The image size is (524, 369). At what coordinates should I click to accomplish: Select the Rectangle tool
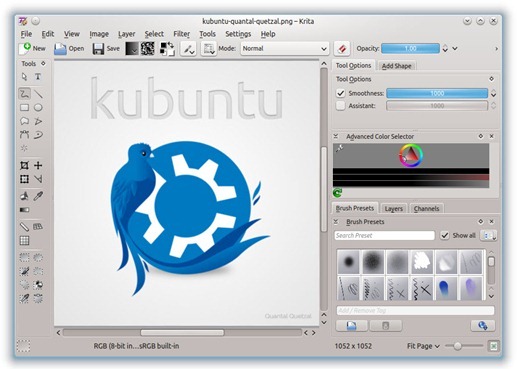24,108
